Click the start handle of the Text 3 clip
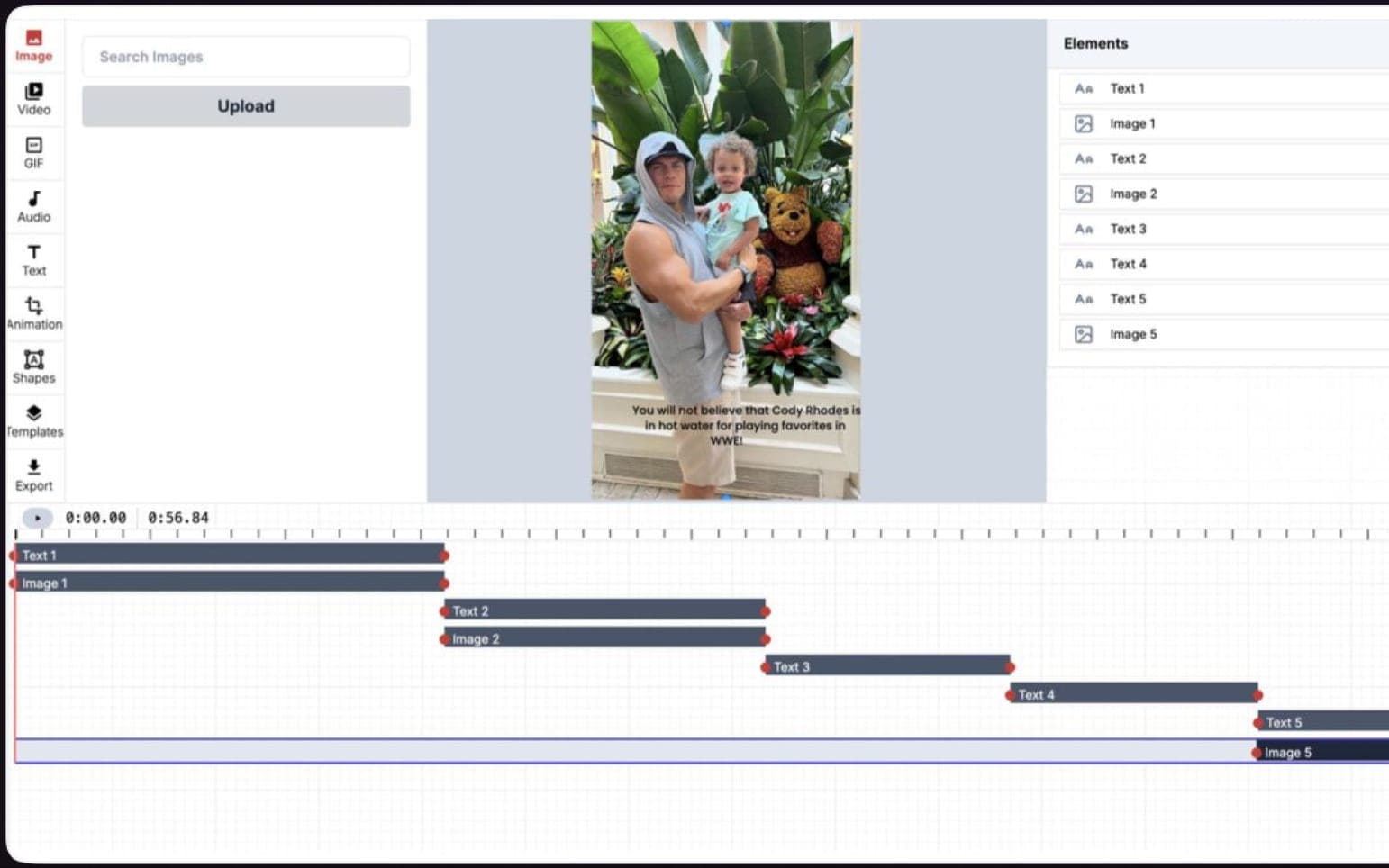Viewport: 1389px width, 868px height. pyautogui.click(x=766, y=667)
